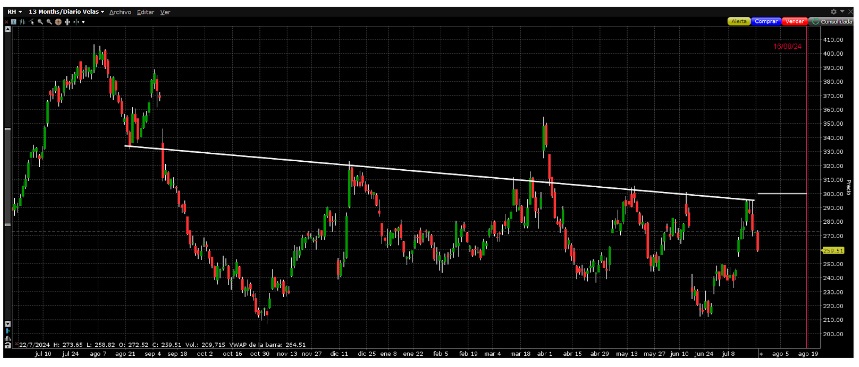Viewport: 859px width, 367px height.
Task: Click the 'dic 11' time axis label
Action: coord(339,354)
